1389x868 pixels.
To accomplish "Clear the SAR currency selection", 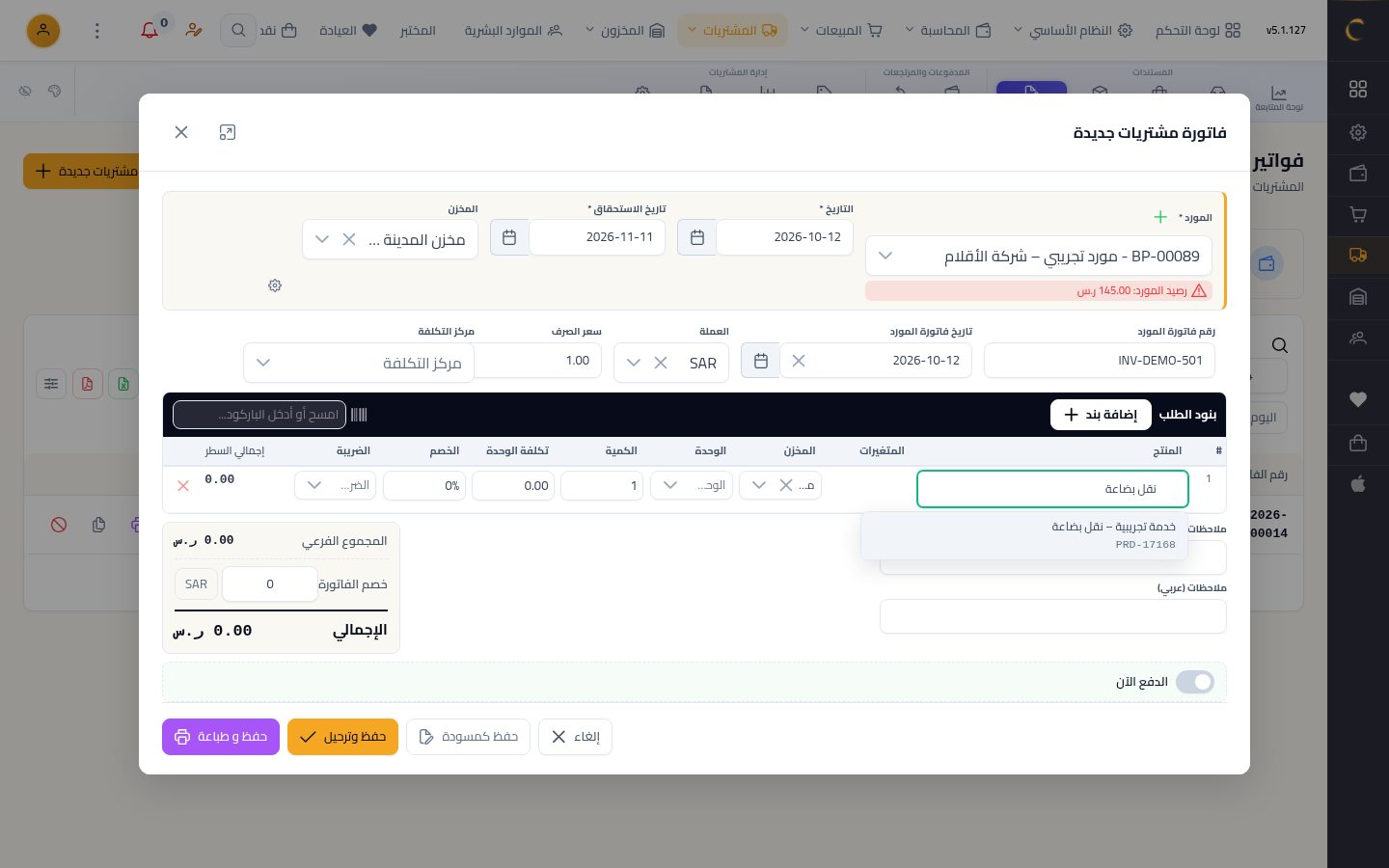I will 661,363.
